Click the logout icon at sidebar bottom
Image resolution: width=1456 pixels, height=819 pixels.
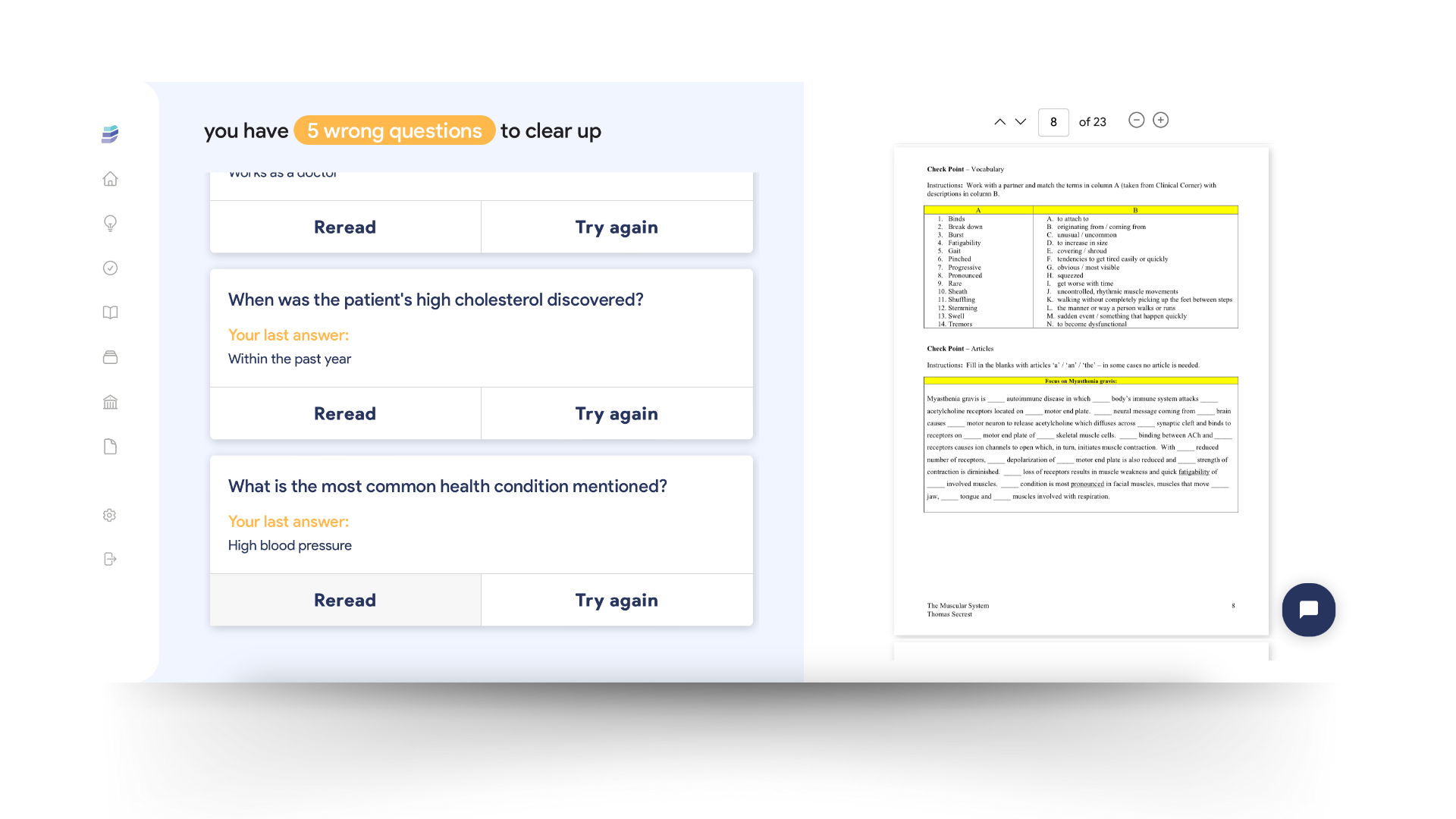coord(110,559)
